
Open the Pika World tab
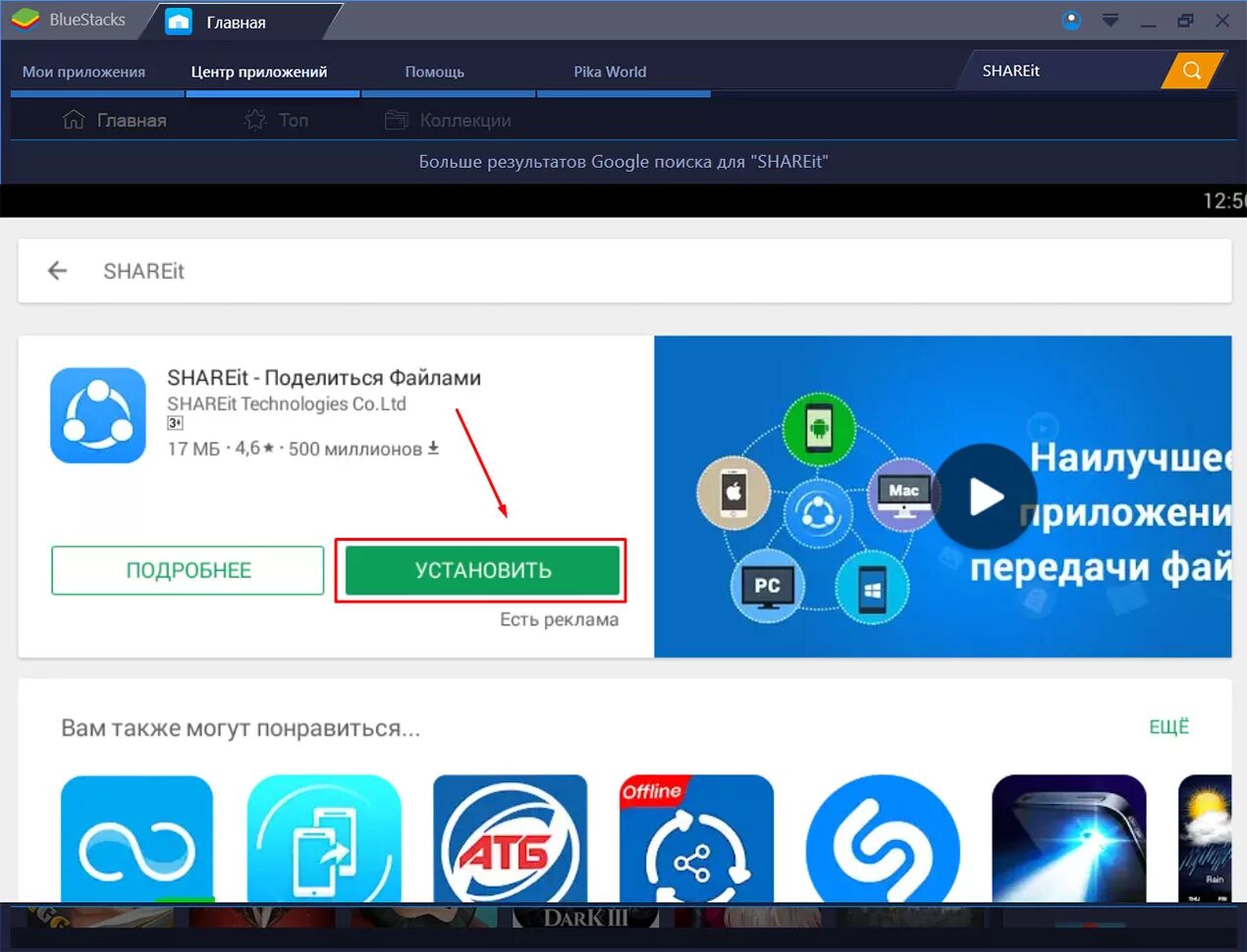tap(610, 72)
